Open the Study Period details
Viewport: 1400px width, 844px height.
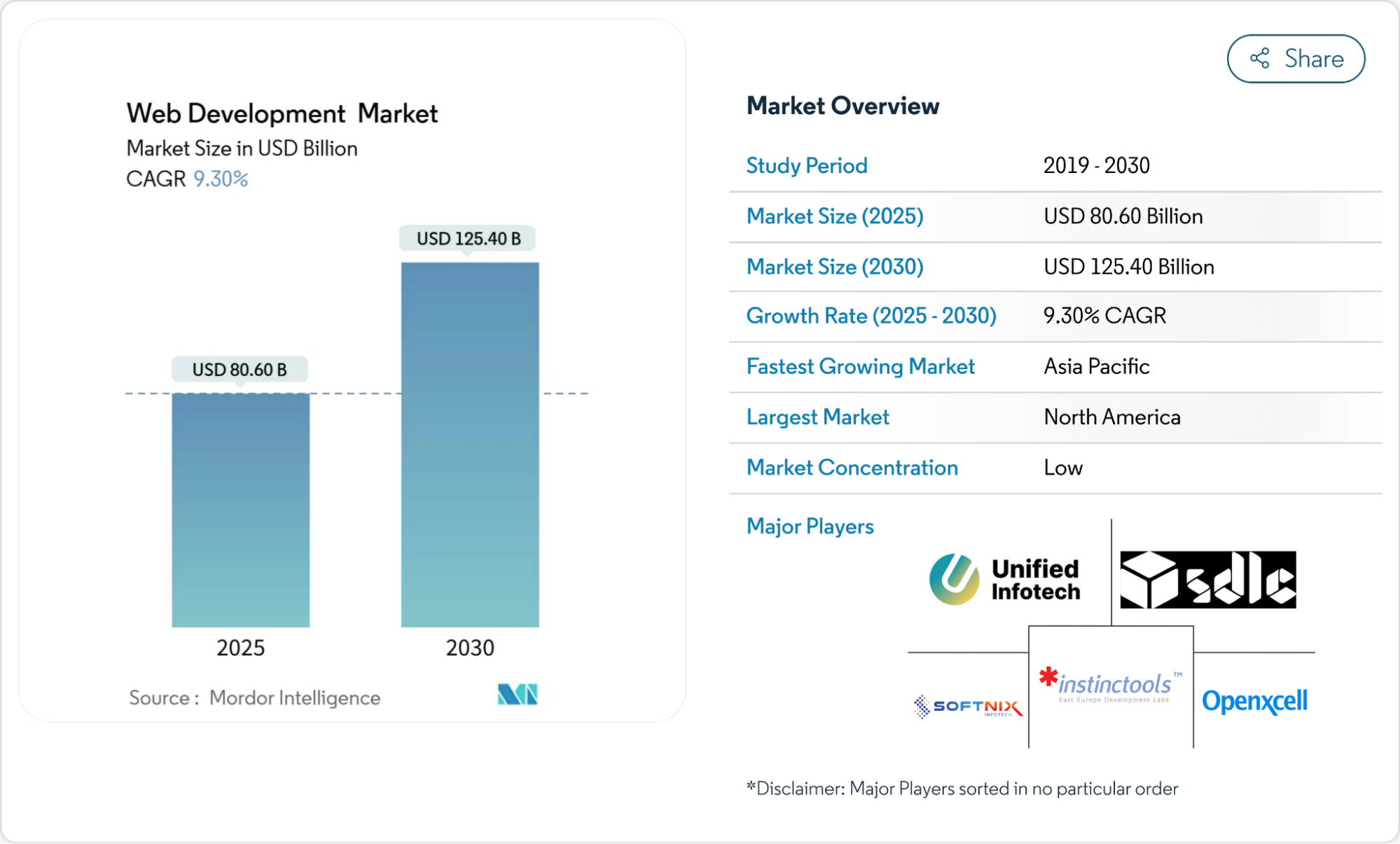(x=807, y=165)
